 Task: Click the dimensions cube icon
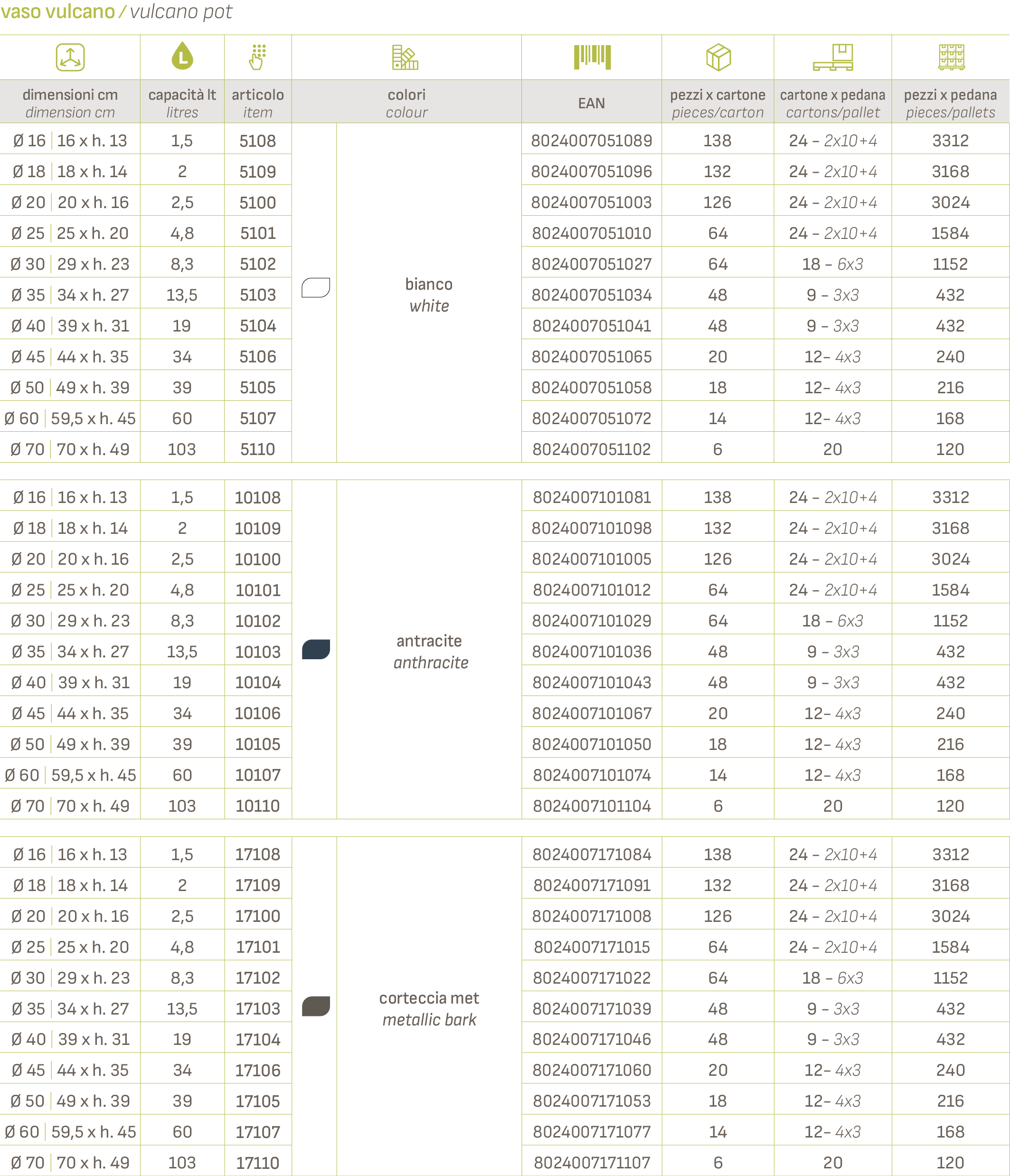70,57
